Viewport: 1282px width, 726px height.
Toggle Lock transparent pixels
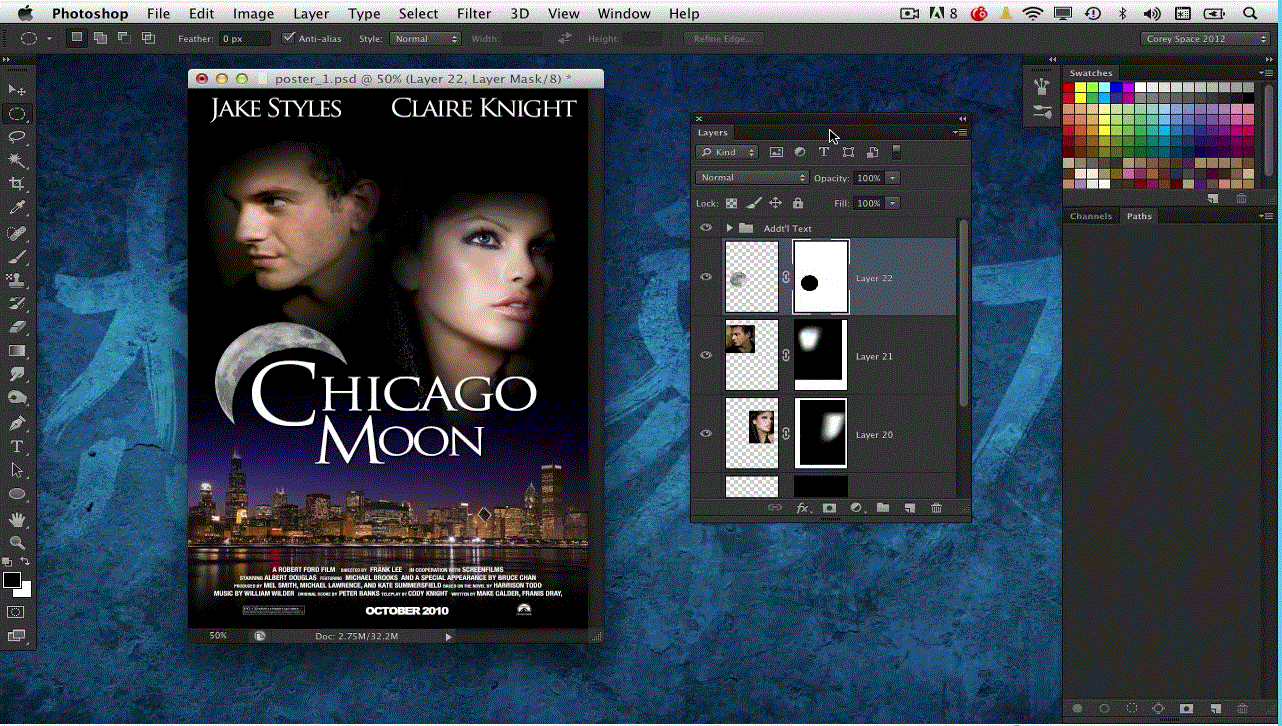[x=731, y=203]
